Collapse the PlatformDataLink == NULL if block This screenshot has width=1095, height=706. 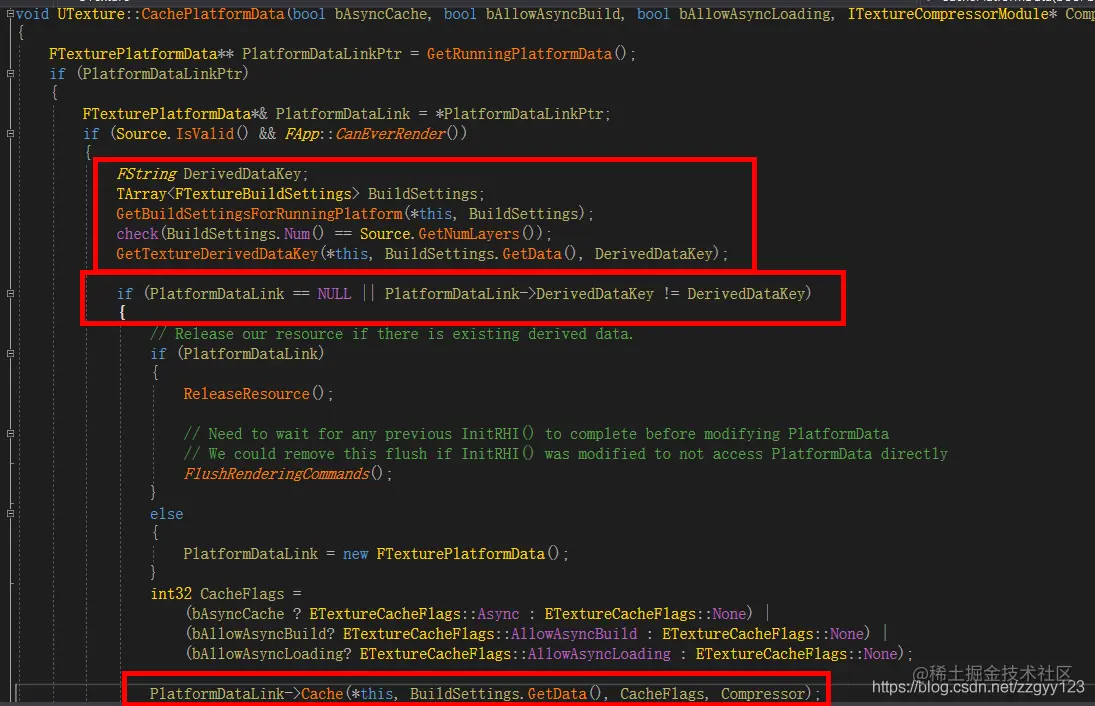[x=10, y=294]
